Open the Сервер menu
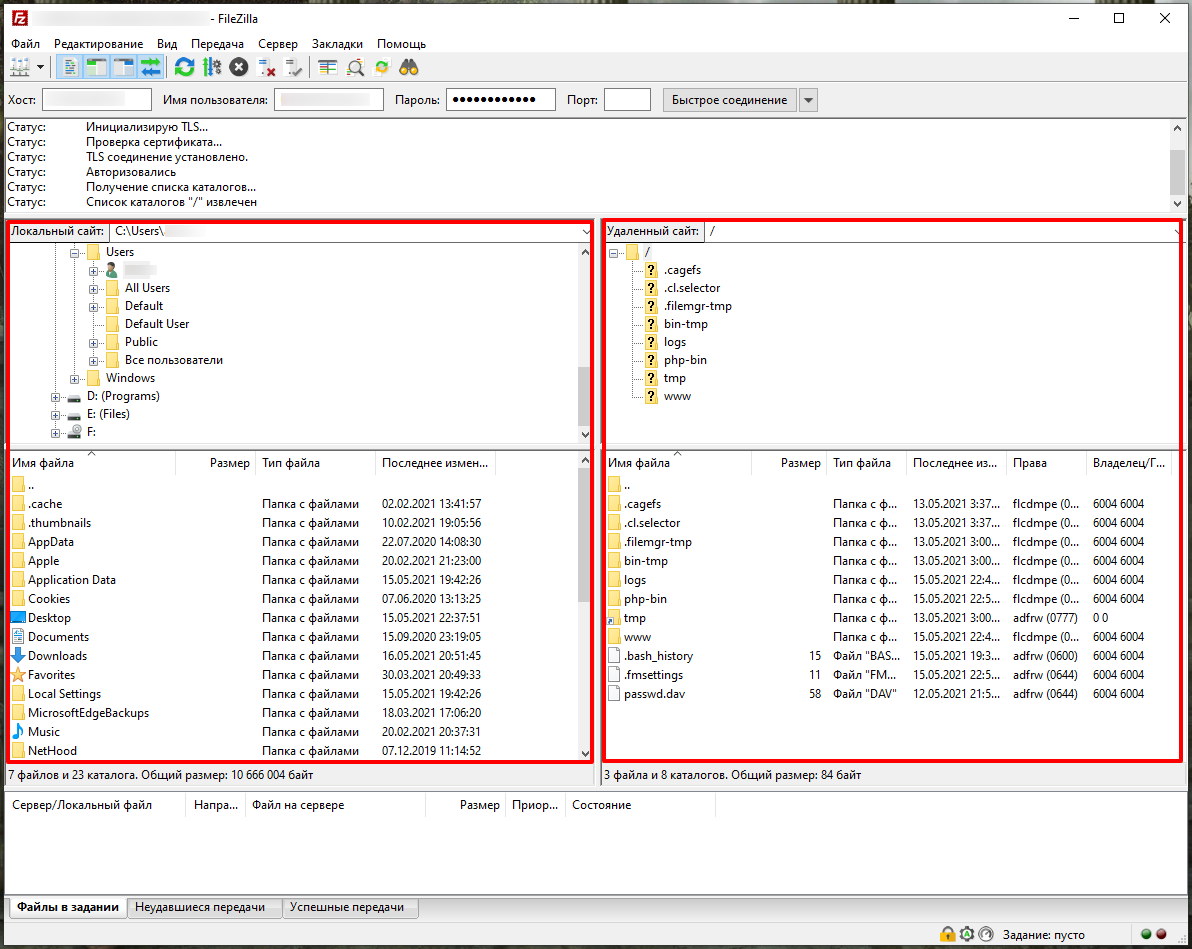This screenshot has width=1192, height=949. coord(277,44)
